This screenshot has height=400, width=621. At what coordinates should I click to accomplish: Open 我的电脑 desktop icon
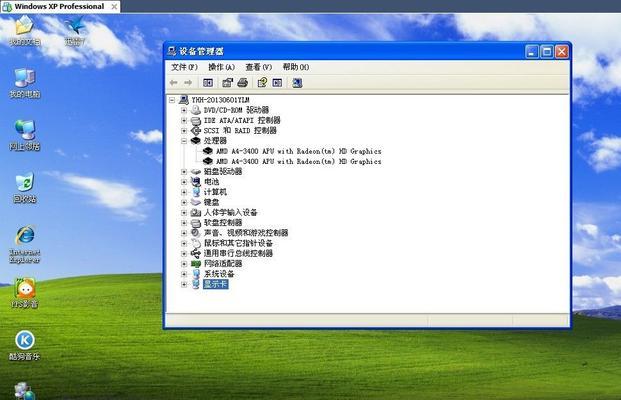(x=25, y=83)
